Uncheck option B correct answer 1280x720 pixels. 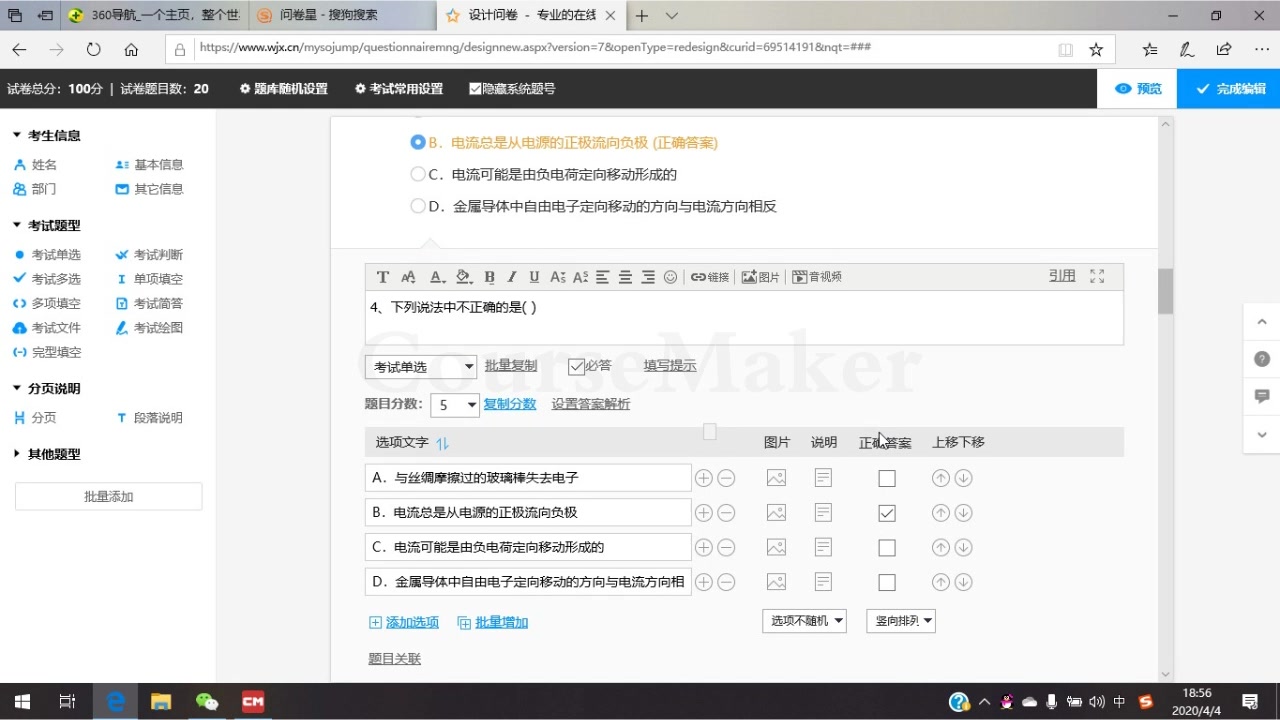(887, 513)
